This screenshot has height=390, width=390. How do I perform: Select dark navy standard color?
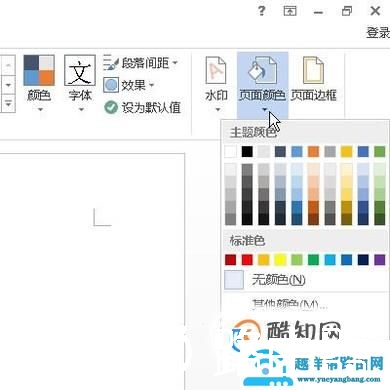pyautogui.click(x=363, y=260)
